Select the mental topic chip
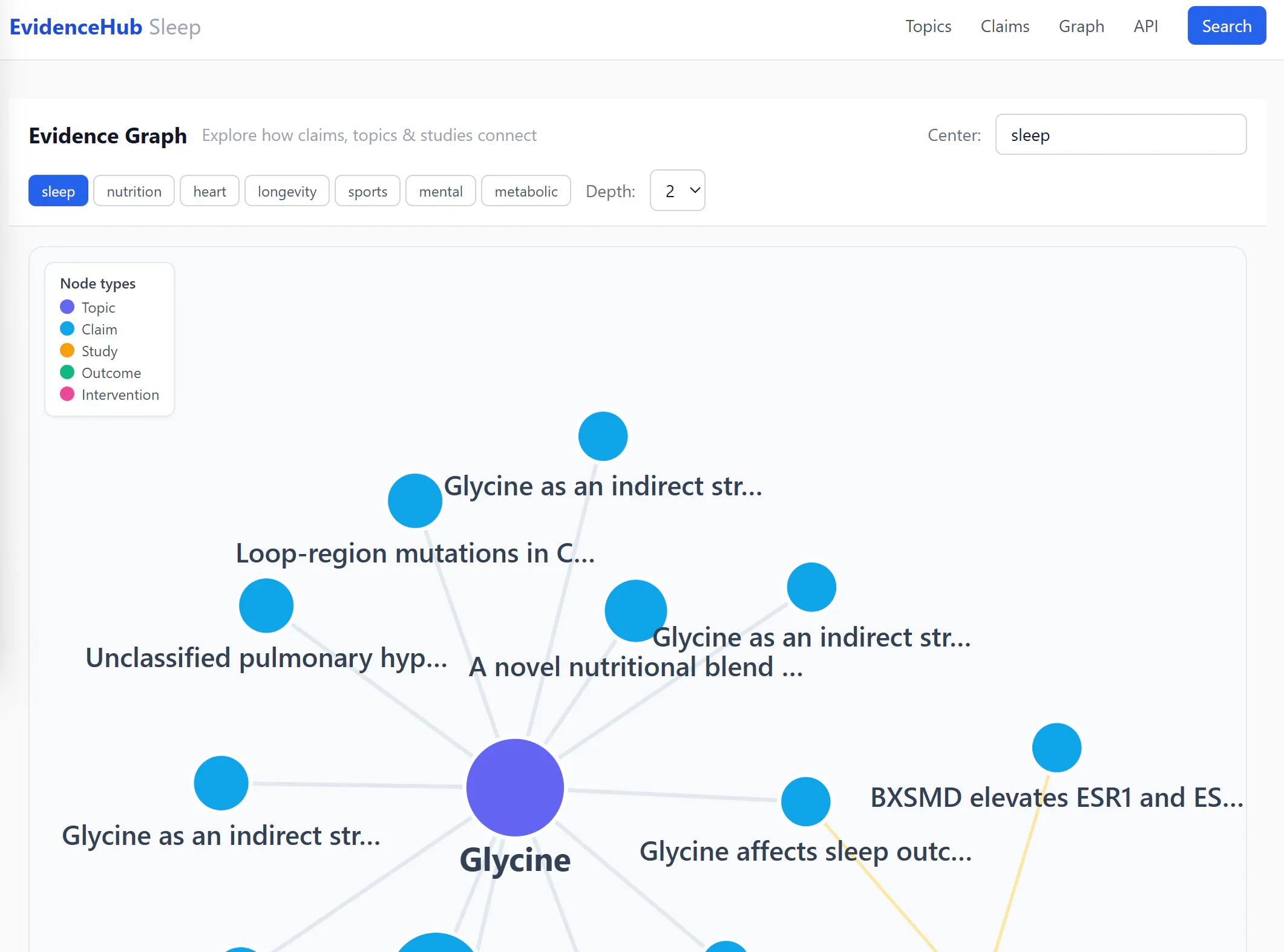The height and width of the screenshot is (952, 1284). click(441, 191)
